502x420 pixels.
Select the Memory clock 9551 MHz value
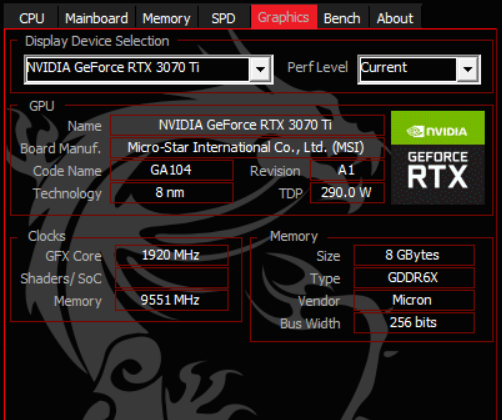pyautogui.click(x=172, y=300)
